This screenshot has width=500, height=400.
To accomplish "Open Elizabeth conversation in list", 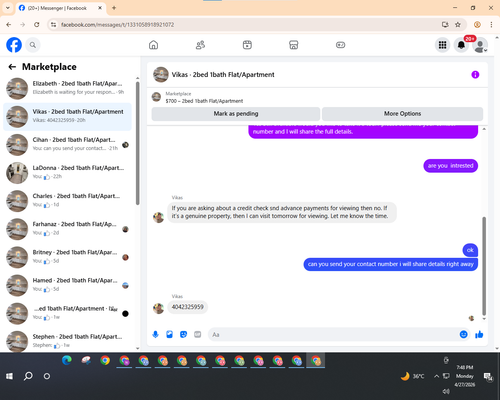I will [x=67, y=88].
